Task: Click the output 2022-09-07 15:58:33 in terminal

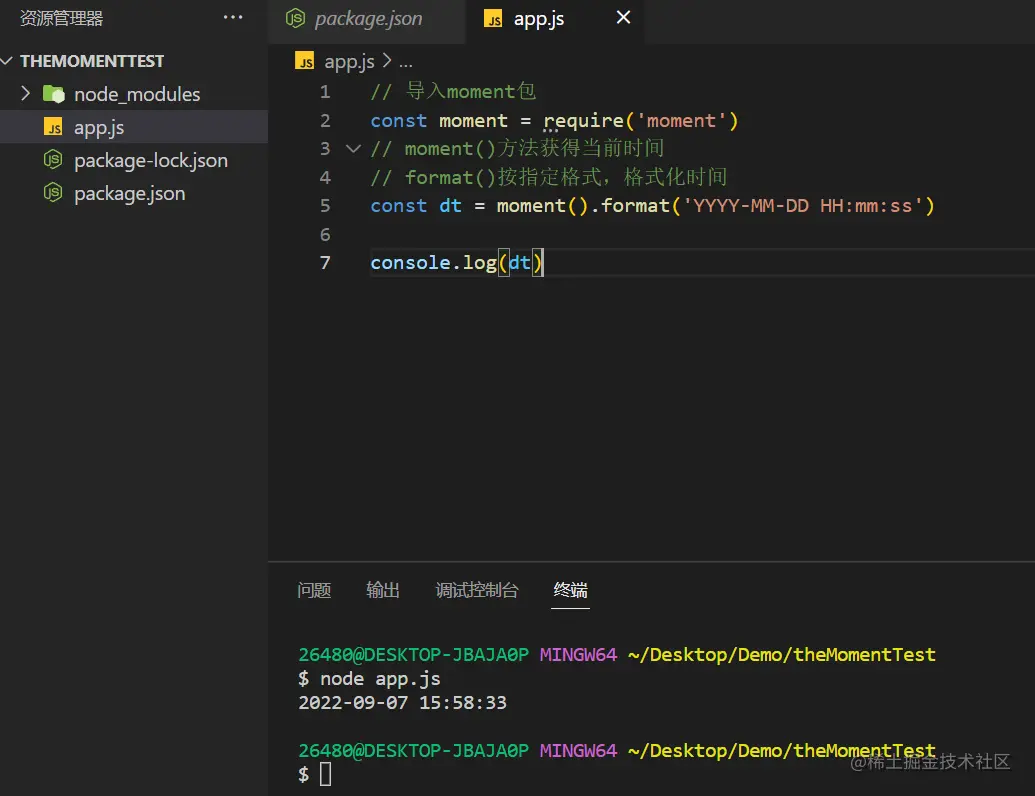Action: pyautogui.click(x=402, y=703)
